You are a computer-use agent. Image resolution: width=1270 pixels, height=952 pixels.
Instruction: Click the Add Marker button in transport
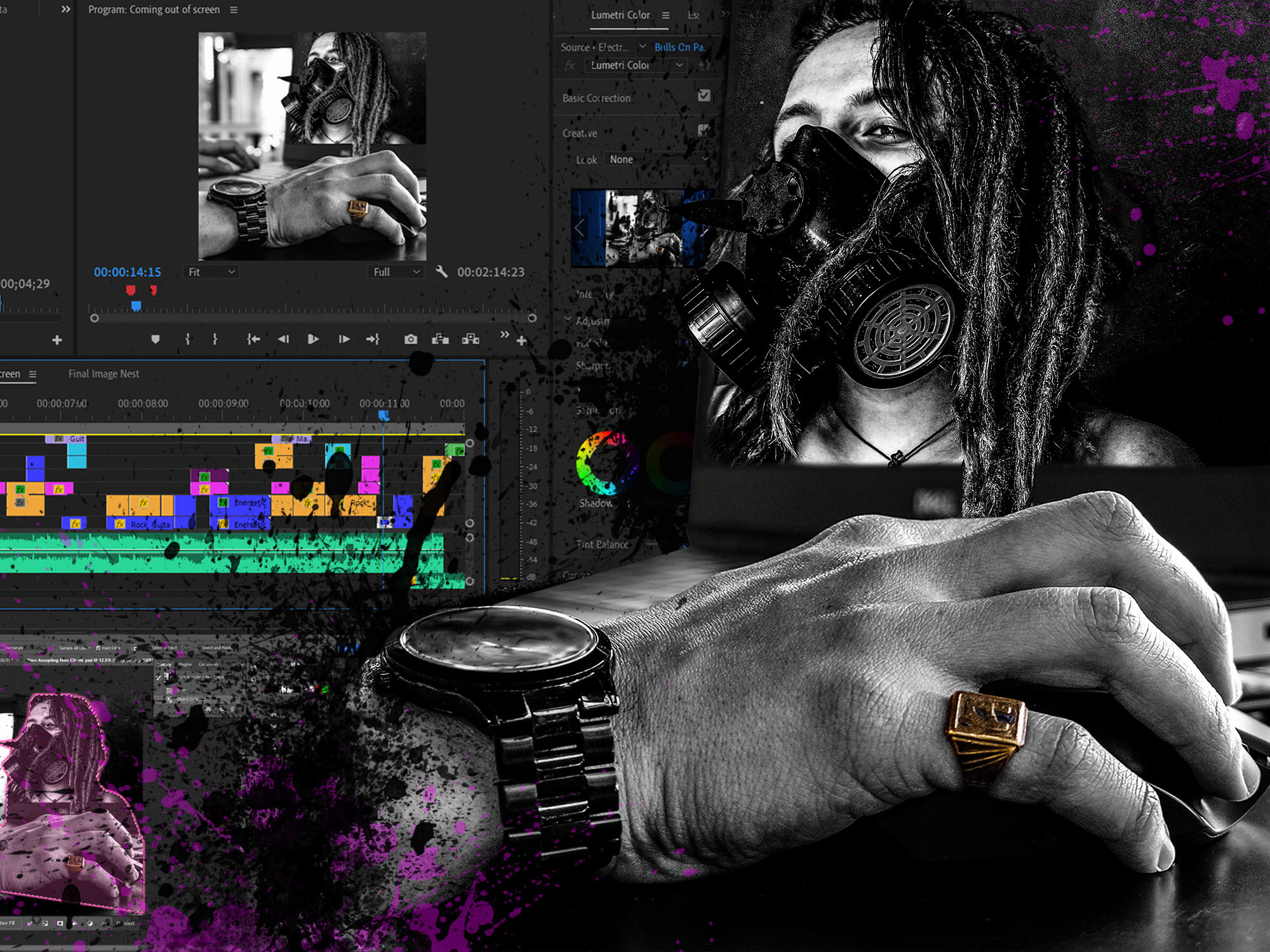(x=156, y=340)
